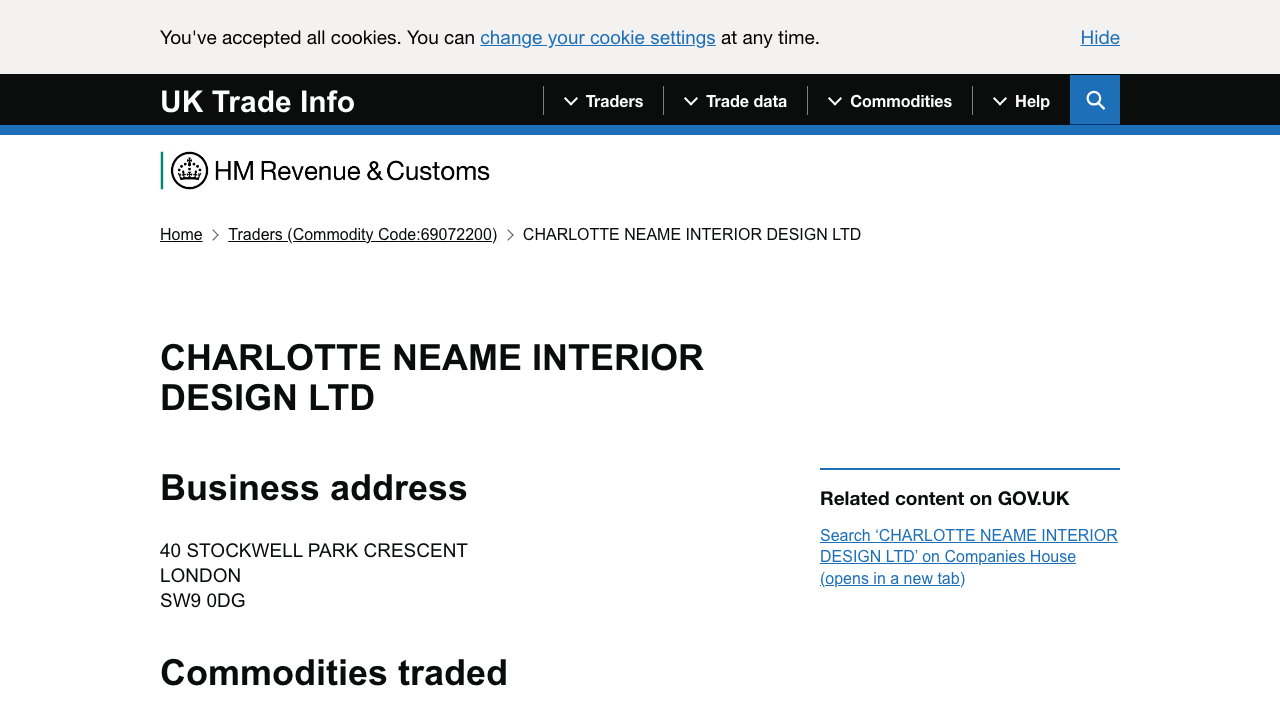Open the Help menu
This screenshot has width=1280, height=720.
click(1019, 101)
